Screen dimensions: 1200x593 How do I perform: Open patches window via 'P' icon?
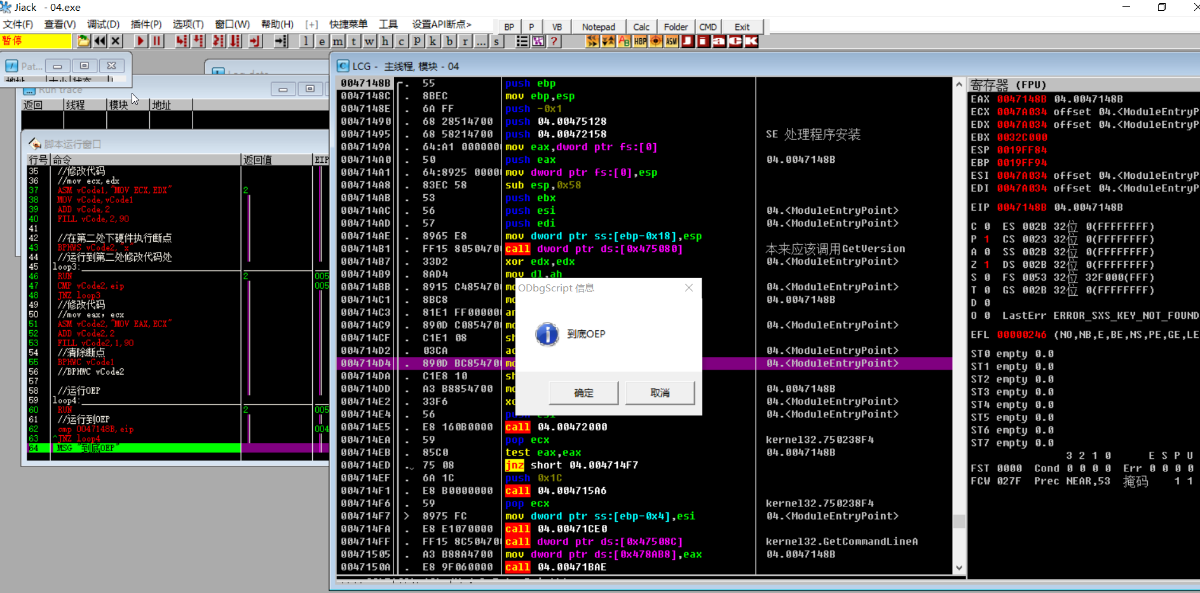pos(417,41)
